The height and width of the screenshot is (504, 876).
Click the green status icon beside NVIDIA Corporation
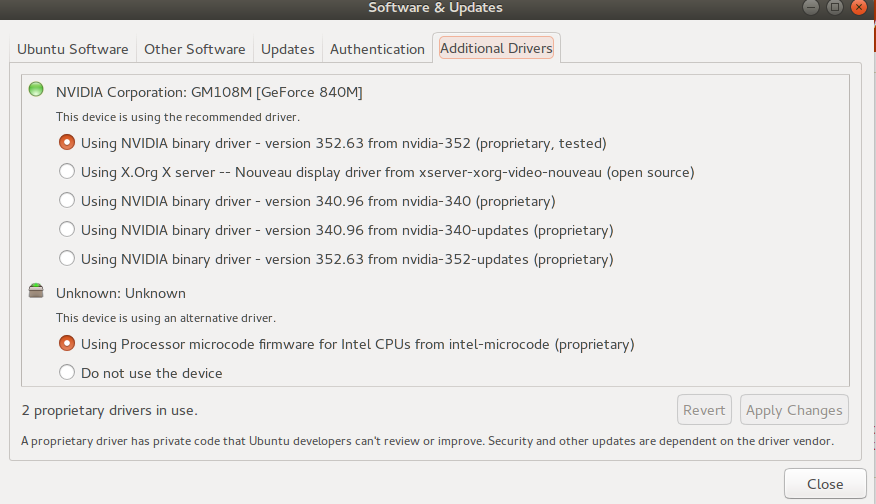[x=36, y=90]
